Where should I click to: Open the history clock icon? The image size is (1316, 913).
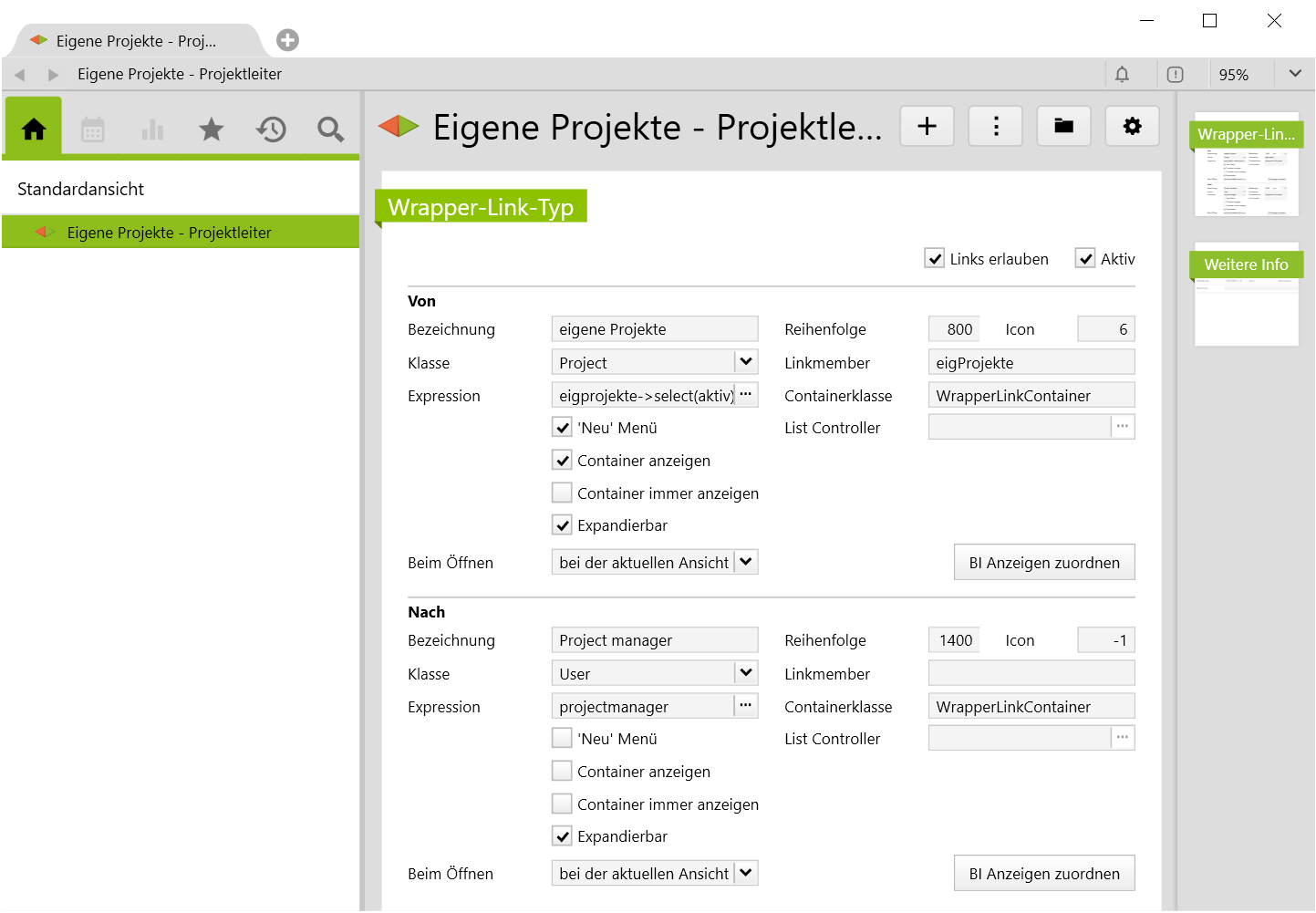pyautogui.click(x=271, y=130)
